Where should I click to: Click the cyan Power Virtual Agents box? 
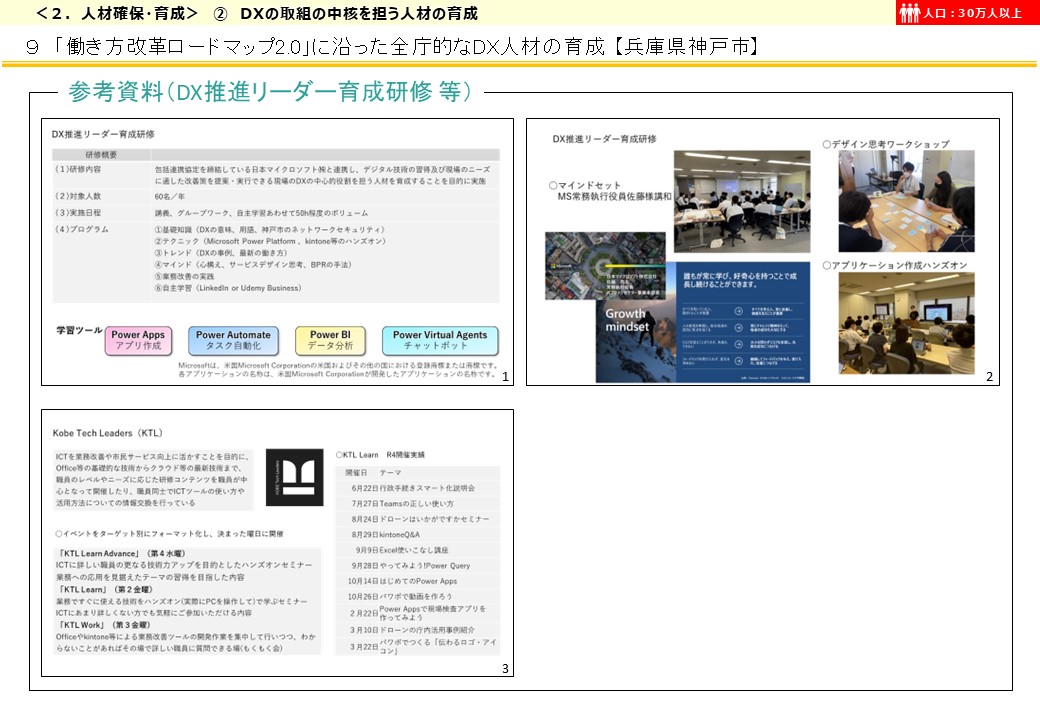pos(440,340)
